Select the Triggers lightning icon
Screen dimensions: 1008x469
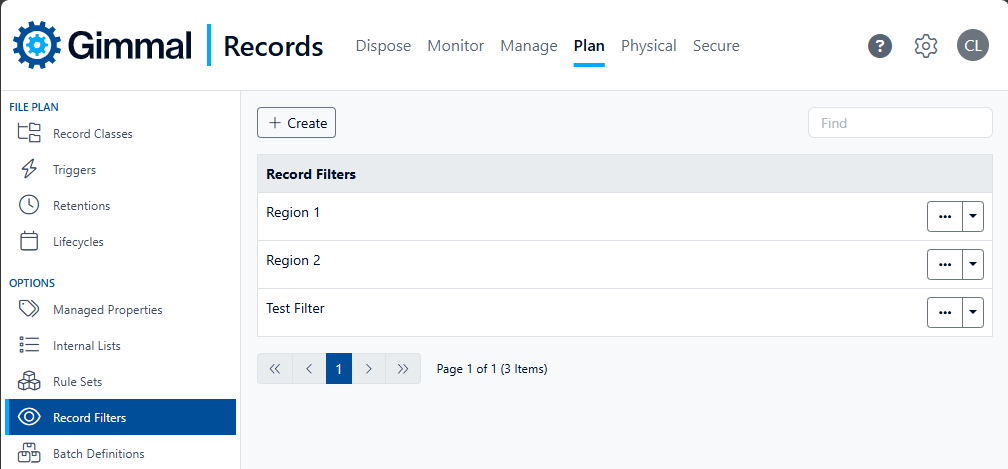coord(29,170)
